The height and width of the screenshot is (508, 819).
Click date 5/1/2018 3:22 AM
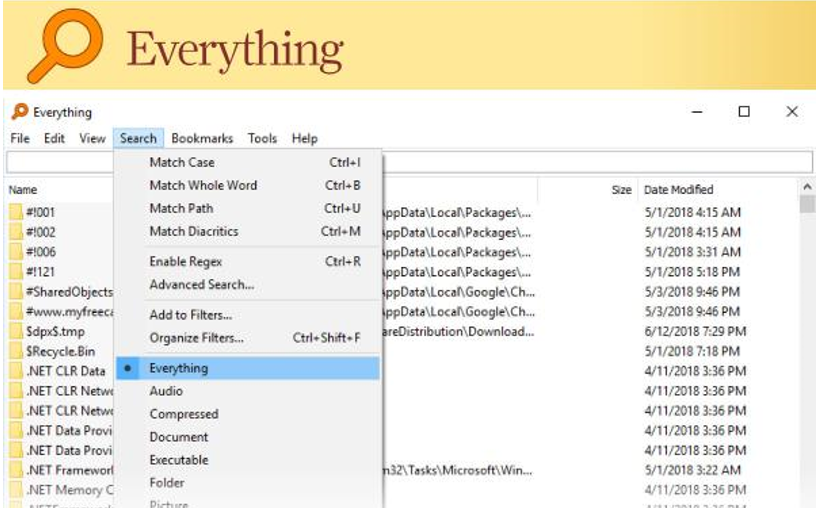(x=693, y=470)
